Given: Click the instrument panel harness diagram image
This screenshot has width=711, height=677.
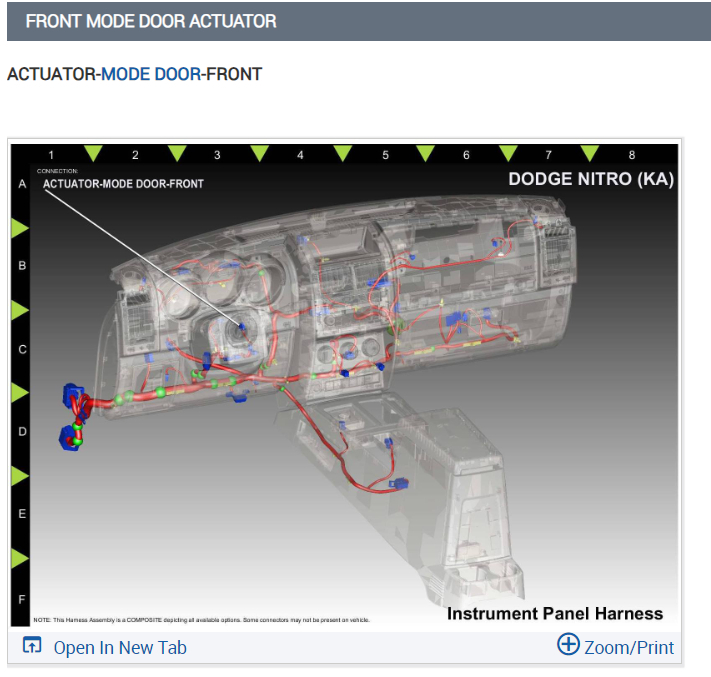Looking at the screenshot, I should click(x=345, y=385).
